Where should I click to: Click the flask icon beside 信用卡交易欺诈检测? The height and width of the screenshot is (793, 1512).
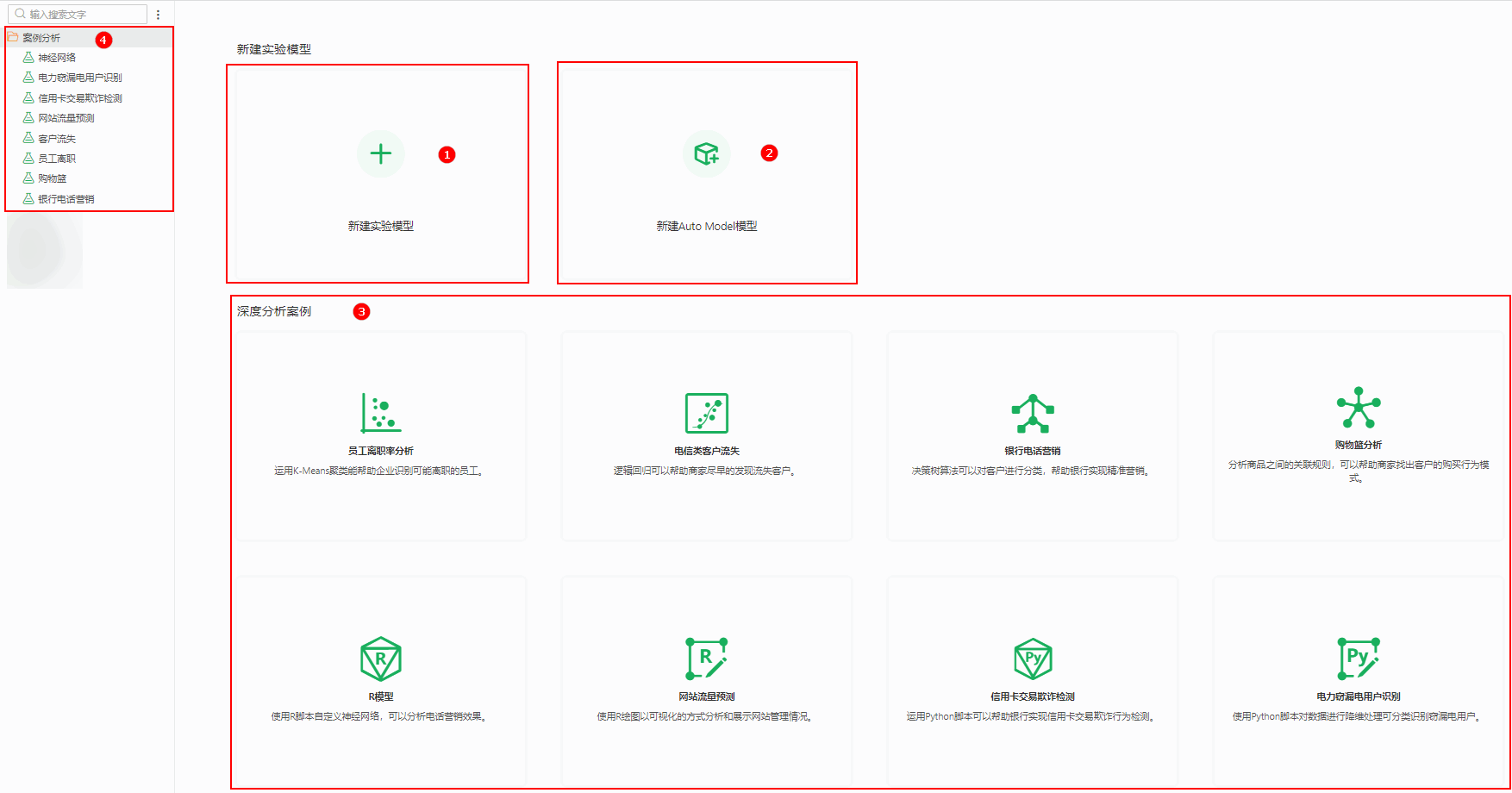coord(28,97)
